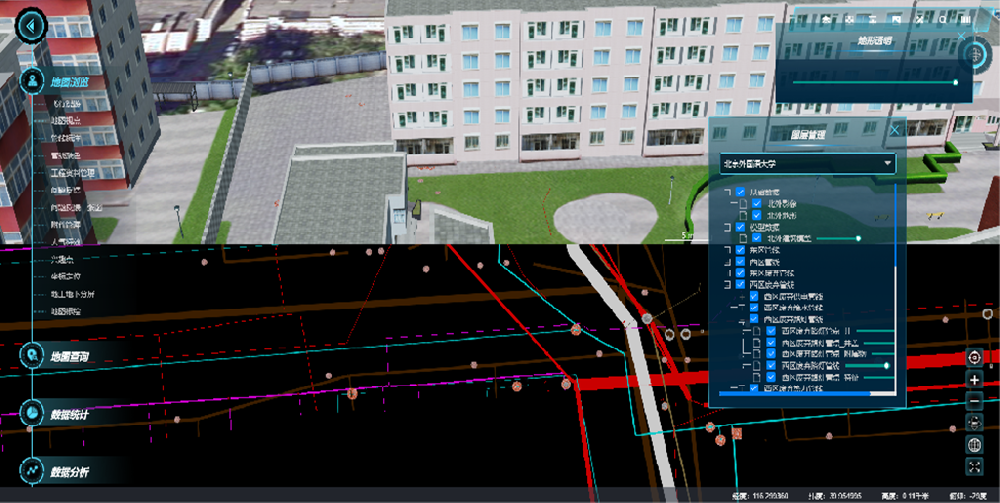Collapse the 西区综合管线 tree node

point(727,284)
